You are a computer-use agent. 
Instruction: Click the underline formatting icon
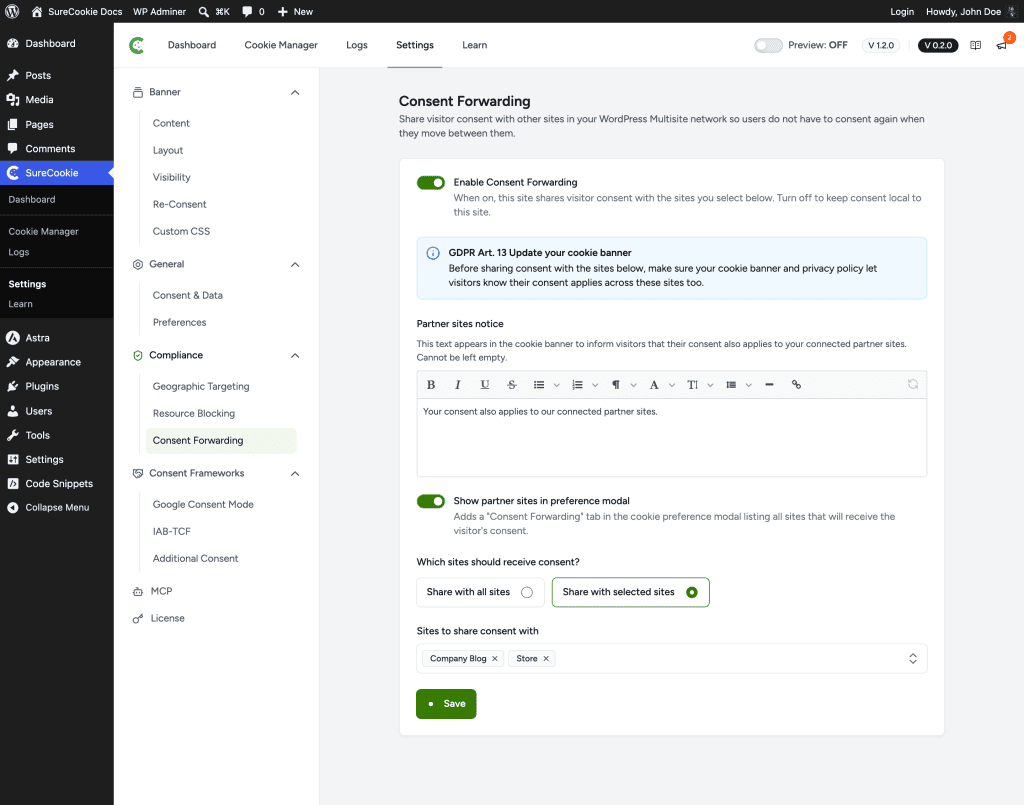point(485,385)
